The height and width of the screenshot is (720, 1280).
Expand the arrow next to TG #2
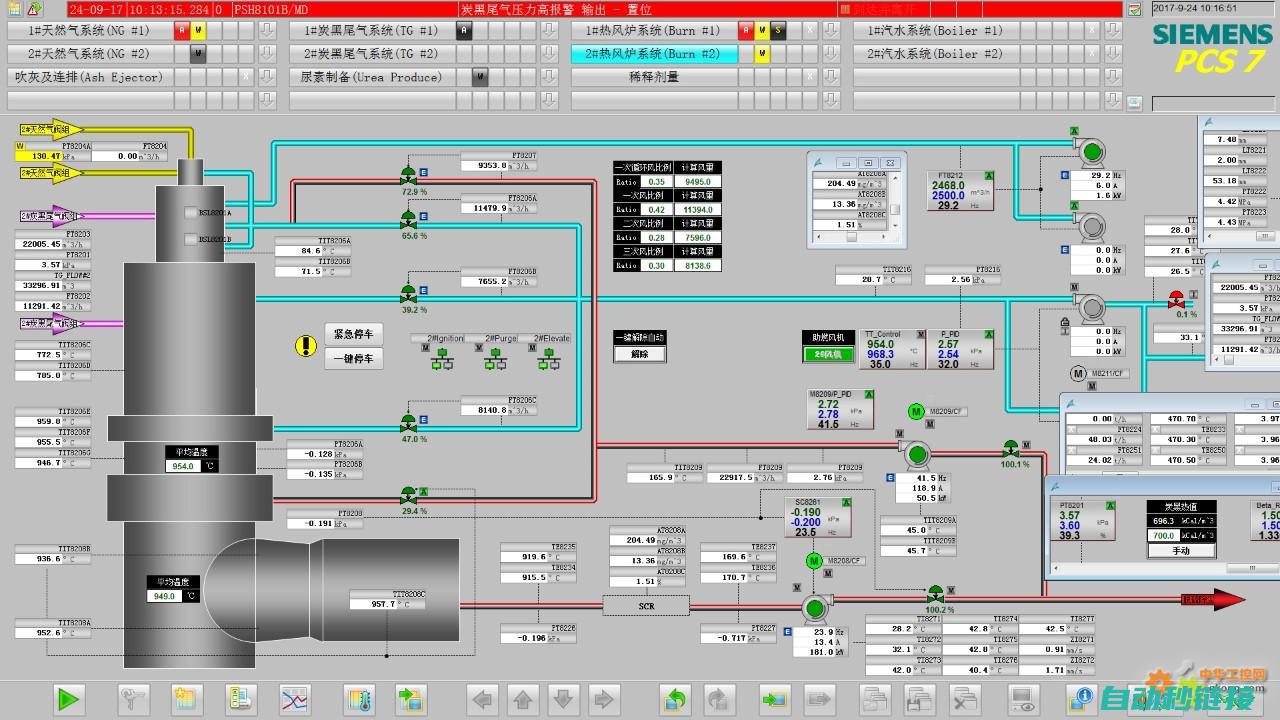click(549, 54)
